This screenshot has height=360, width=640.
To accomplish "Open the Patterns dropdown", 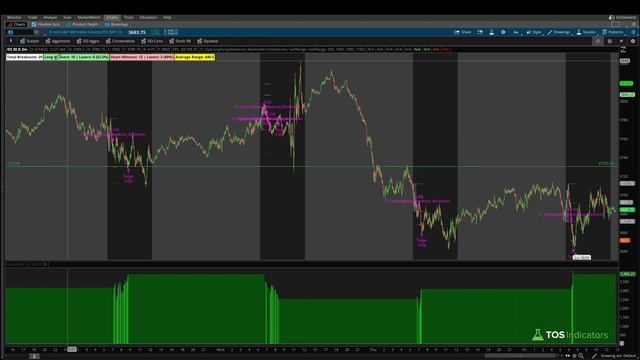I will 613,32.
